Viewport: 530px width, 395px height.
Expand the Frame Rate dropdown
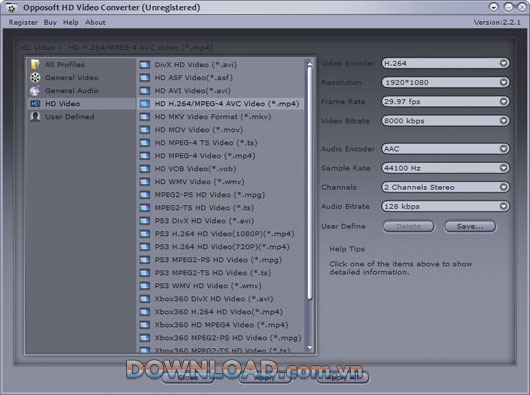tap(445, 101)
